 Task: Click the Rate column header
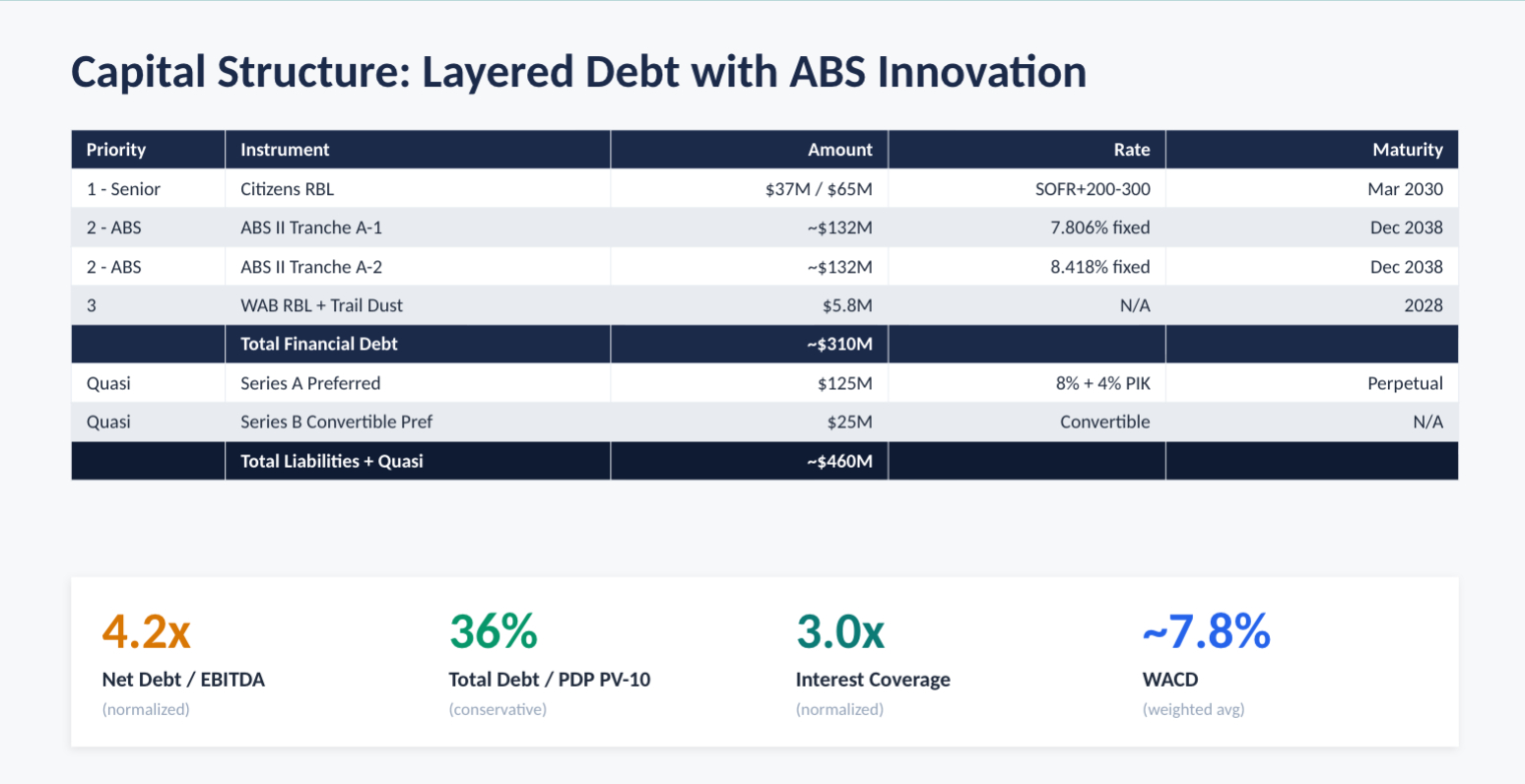tap(1131, 150)
